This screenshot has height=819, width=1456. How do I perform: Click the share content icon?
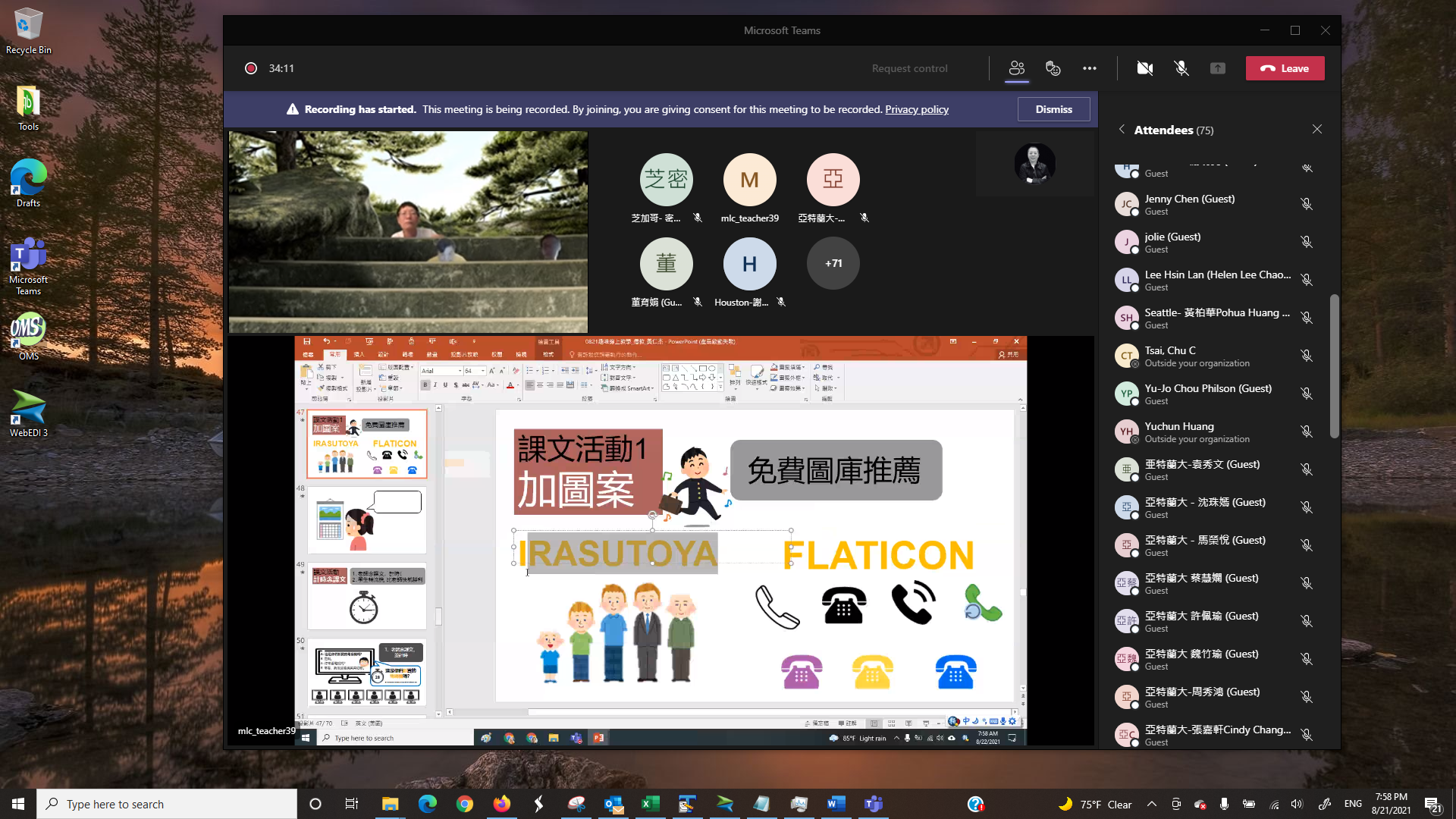[x=1217, y=68]
